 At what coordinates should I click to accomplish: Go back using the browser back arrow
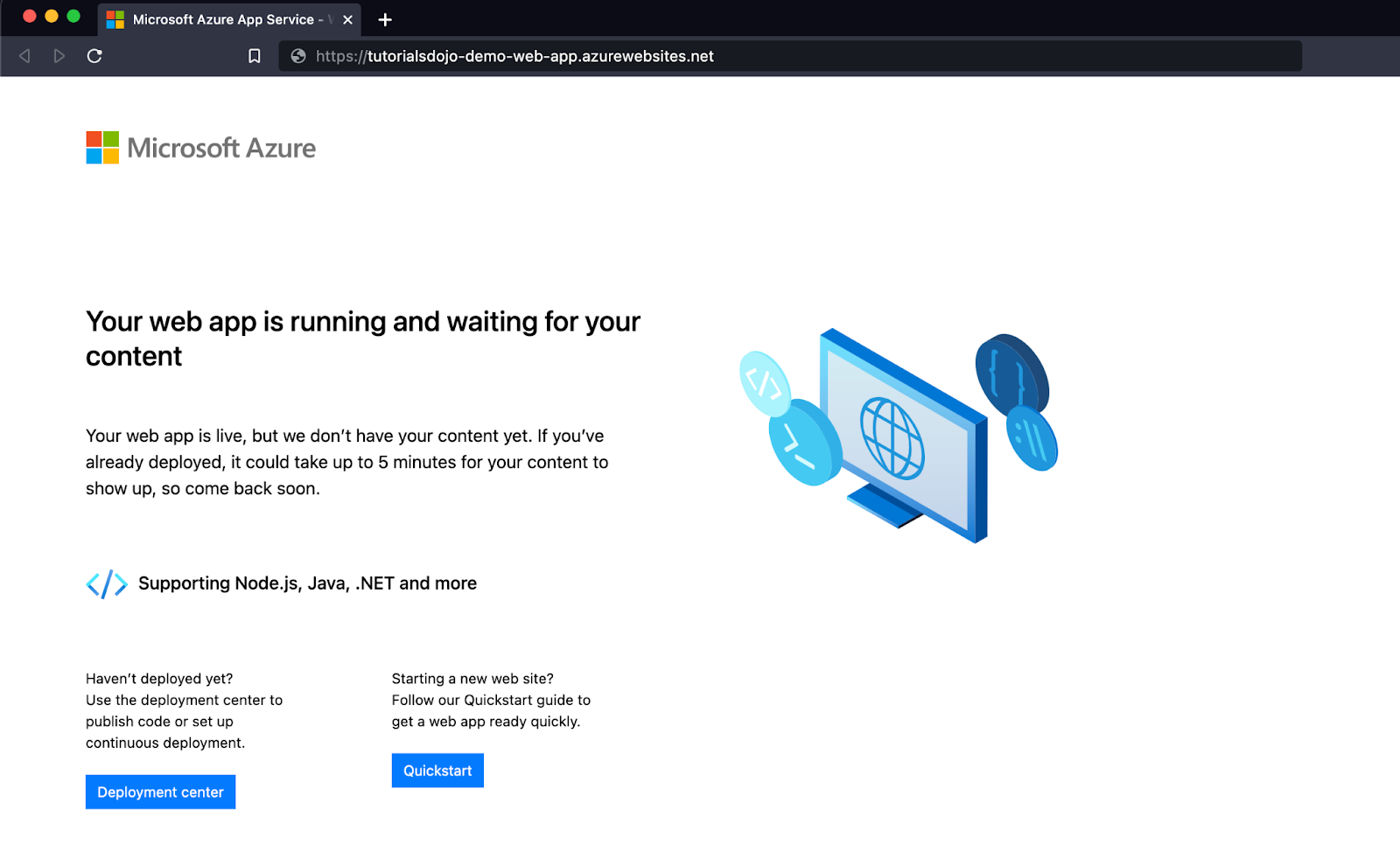24,56
